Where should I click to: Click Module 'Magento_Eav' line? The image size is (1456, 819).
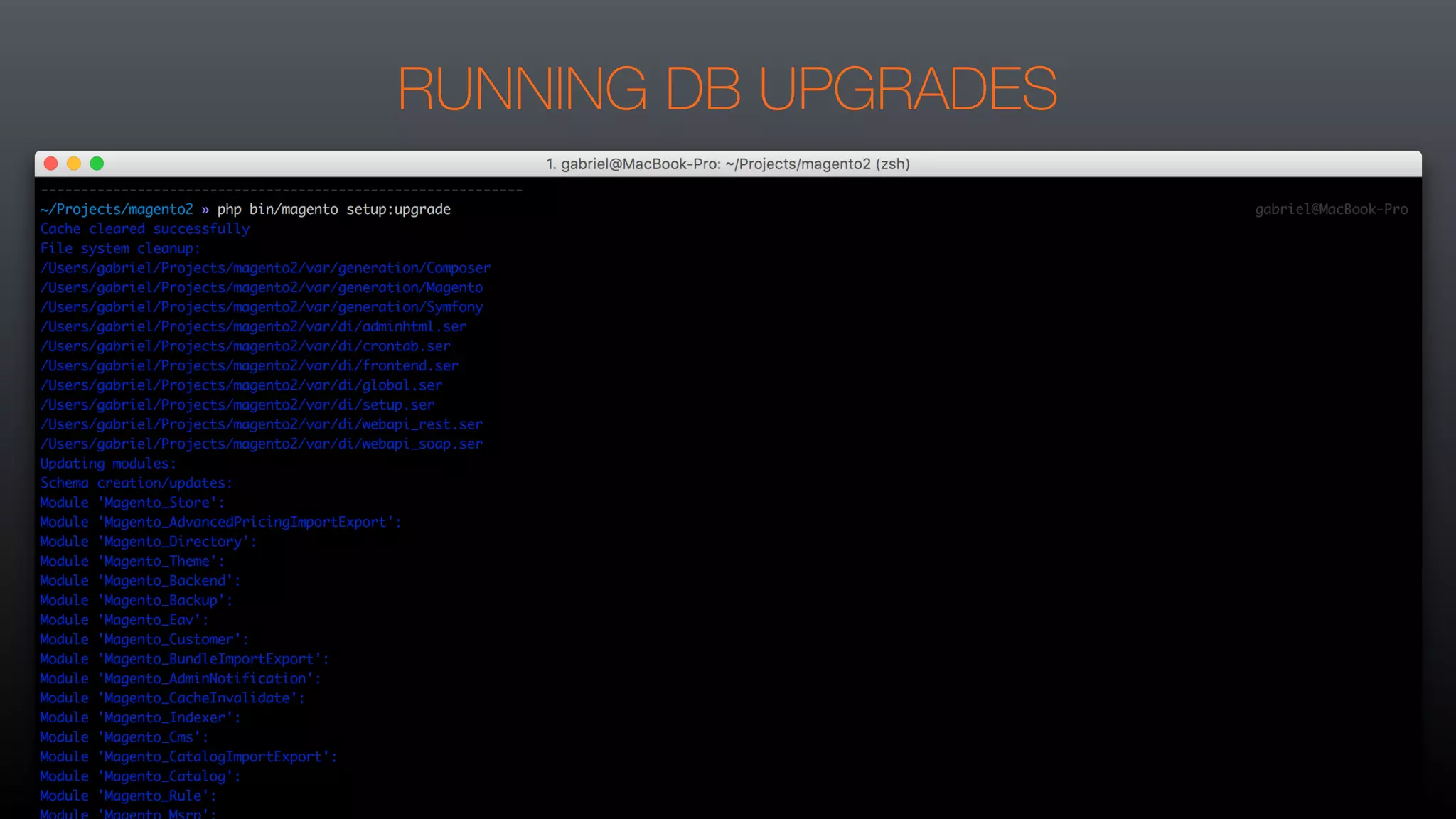[124, 620]
